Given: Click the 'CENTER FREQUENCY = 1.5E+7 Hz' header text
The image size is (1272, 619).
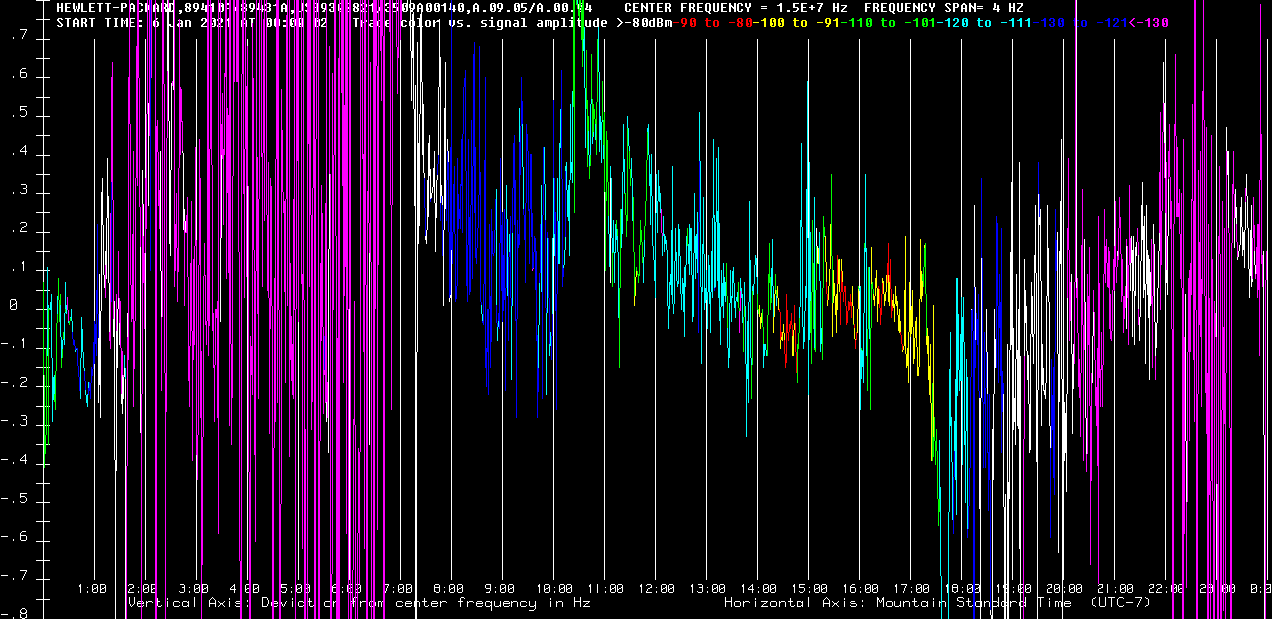Looking at the screenshot, I should tap(735, 7).
